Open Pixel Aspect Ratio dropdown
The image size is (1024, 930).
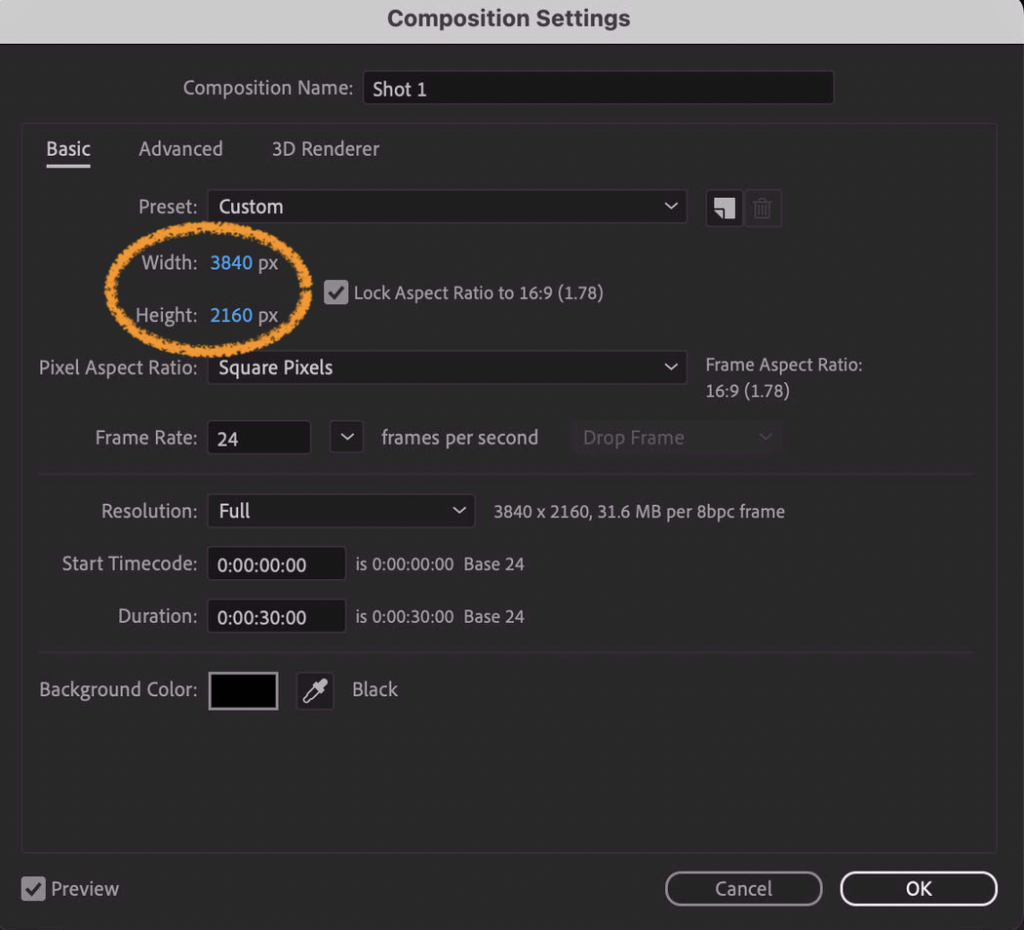coord(447,367)
